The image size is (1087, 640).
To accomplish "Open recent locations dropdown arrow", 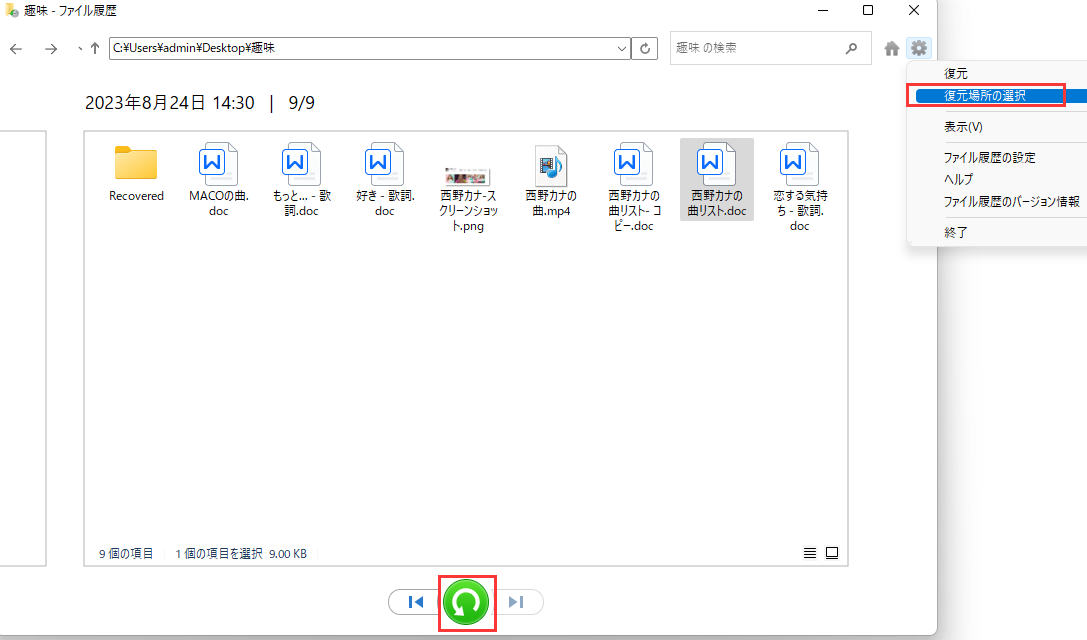I will [79, 48].
